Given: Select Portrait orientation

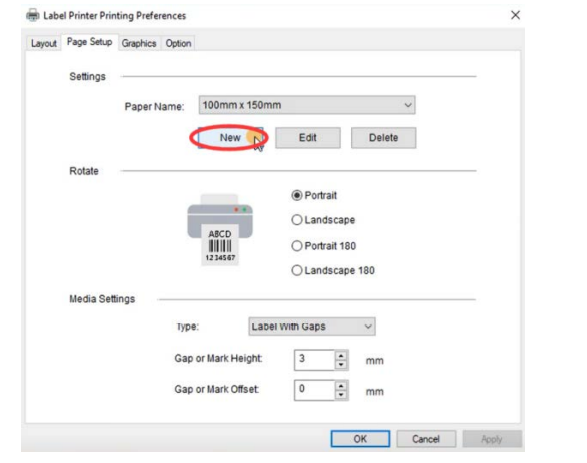Looking at the screenshot, I should pos(314,195).
